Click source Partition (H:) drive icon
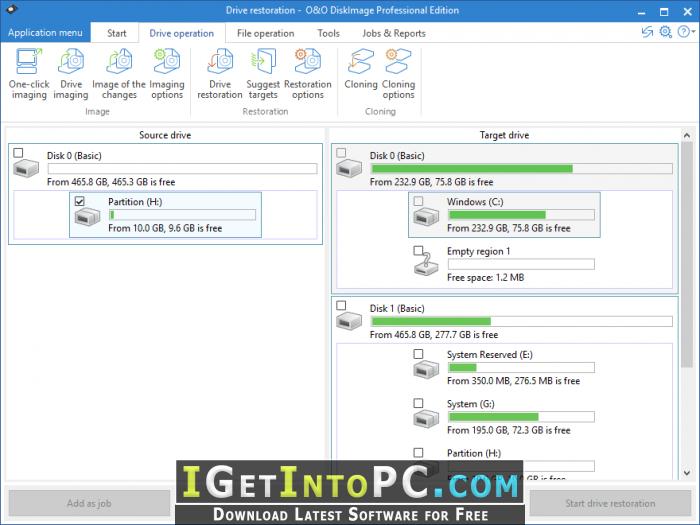The height and width of the screenshot is (525, 700). point(88,216)
